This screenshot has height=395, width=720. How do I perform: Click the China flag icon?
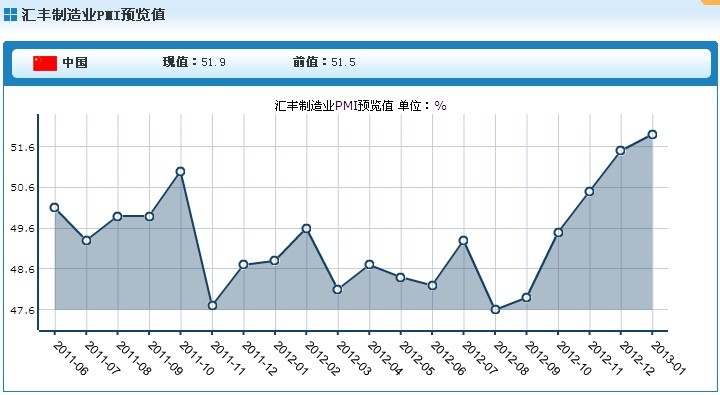45,63
